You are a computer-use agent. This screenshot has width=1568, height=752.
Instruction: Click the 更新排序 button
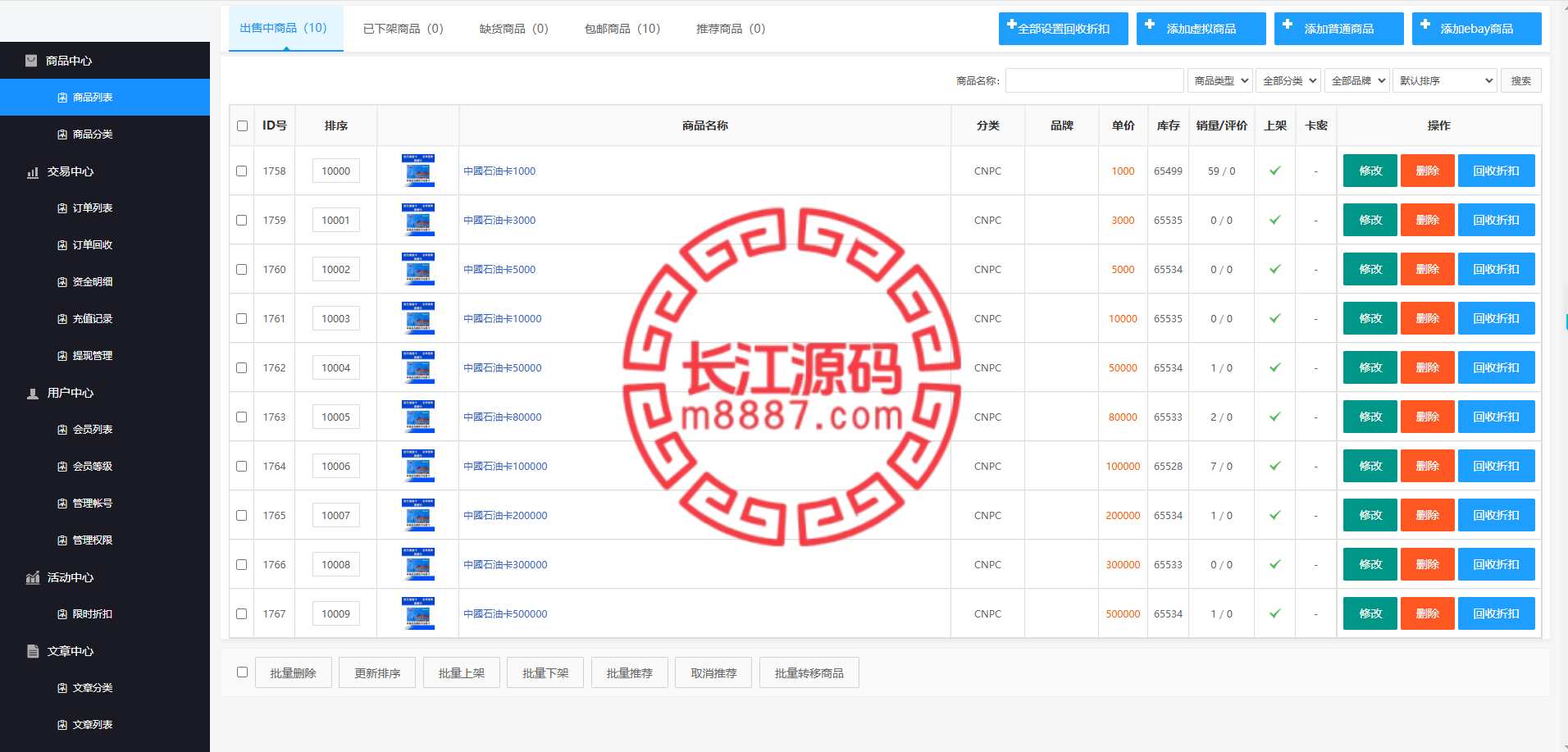pos(377,672)
